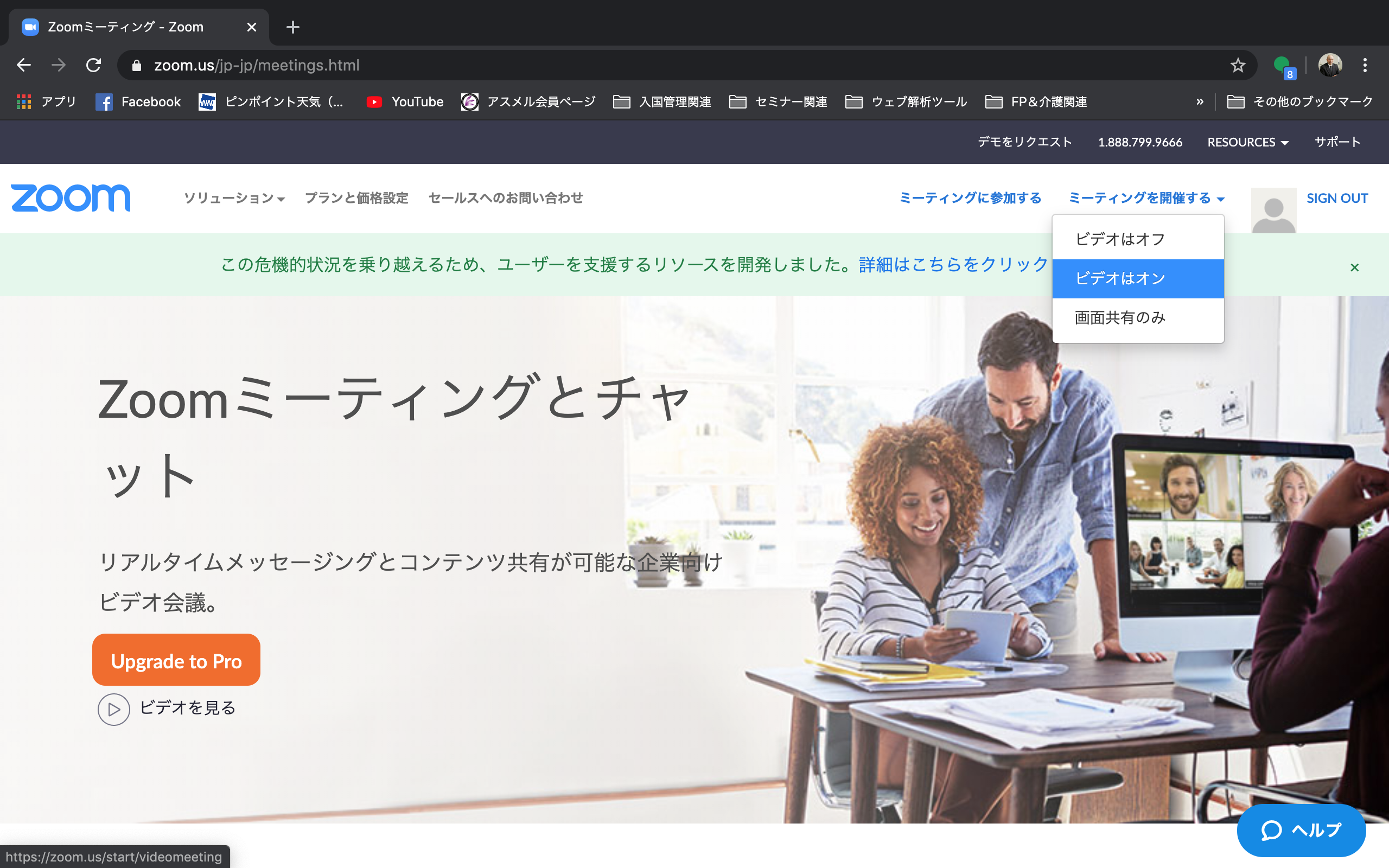1389x868 pixels.
Task: Open the YouTube bookmark
Action: (405, 101)
